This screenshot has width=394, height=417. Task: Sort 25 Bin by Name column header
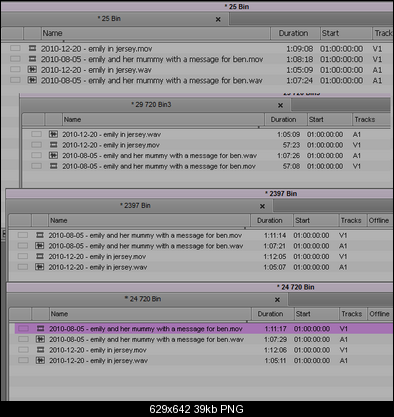(x=156, y=33)
